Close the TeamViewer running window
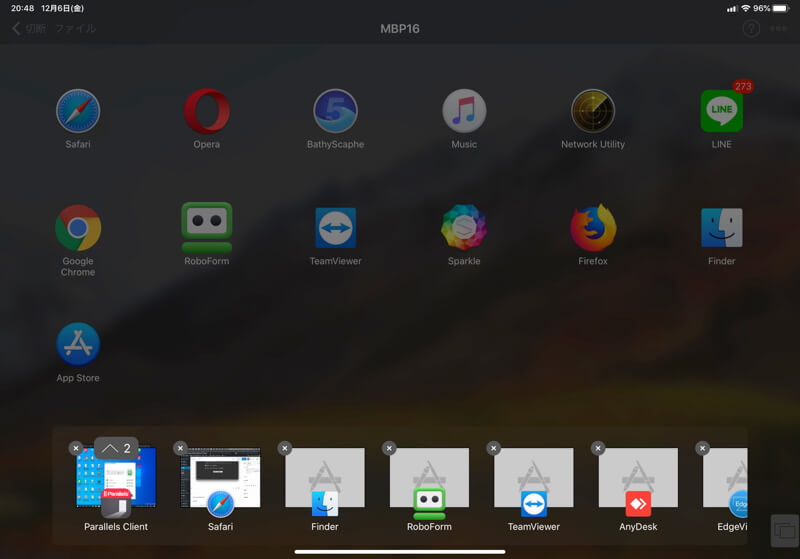 pos(493,448)
